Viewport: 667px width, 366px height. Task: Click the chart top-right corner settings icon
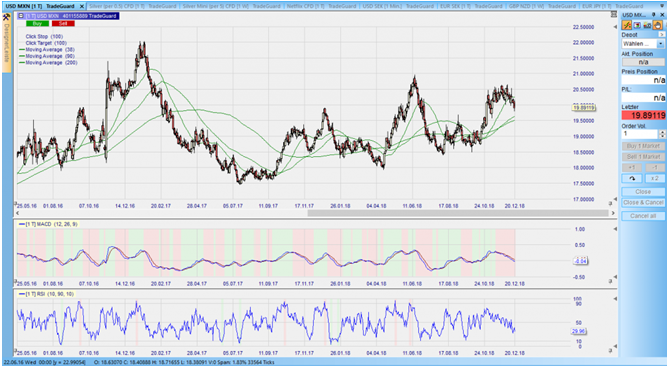pos(613,14)
